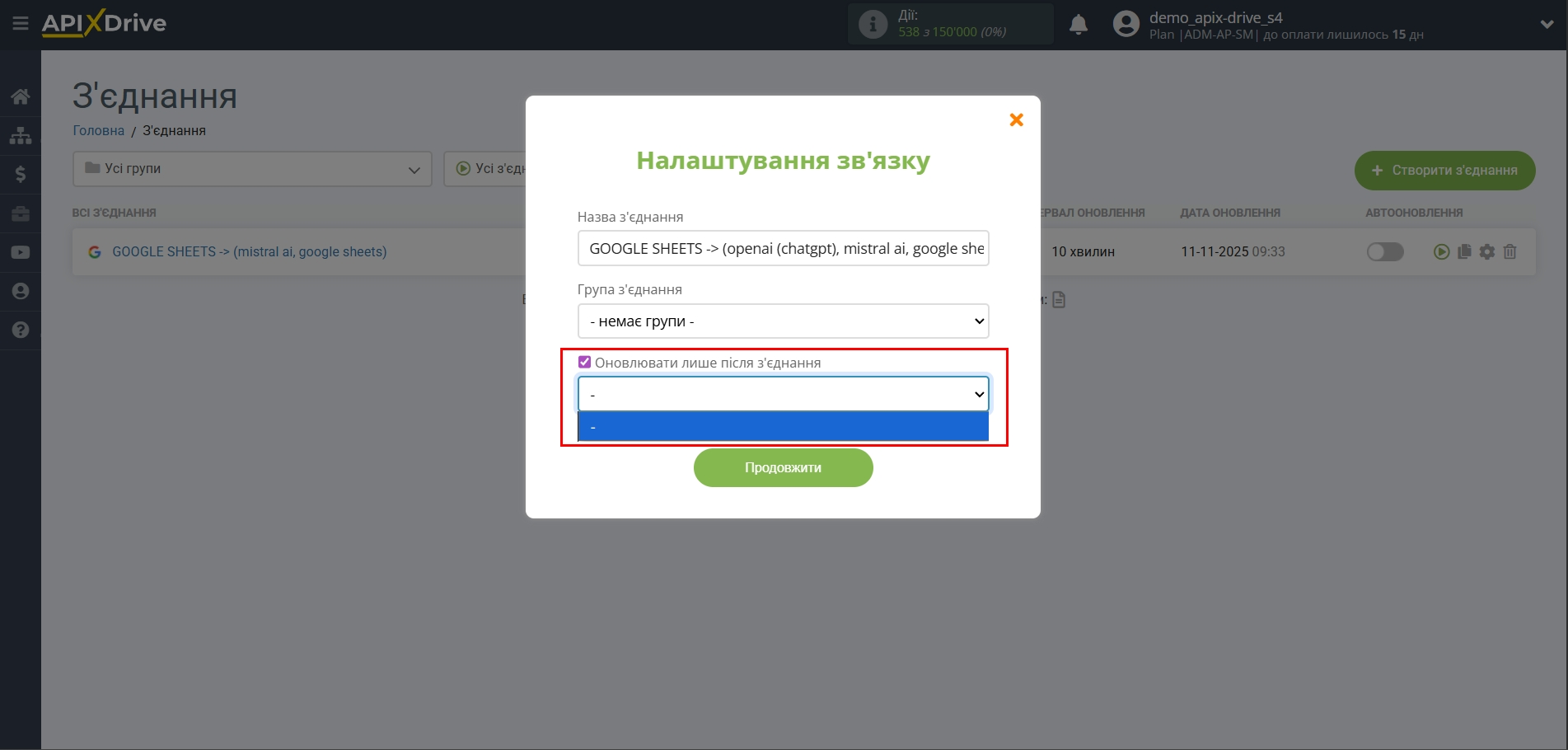Screen dimensions: 1568x750
Task: Open the 'Група з'єднання' dropdown
Action: [x=782, y=321]
